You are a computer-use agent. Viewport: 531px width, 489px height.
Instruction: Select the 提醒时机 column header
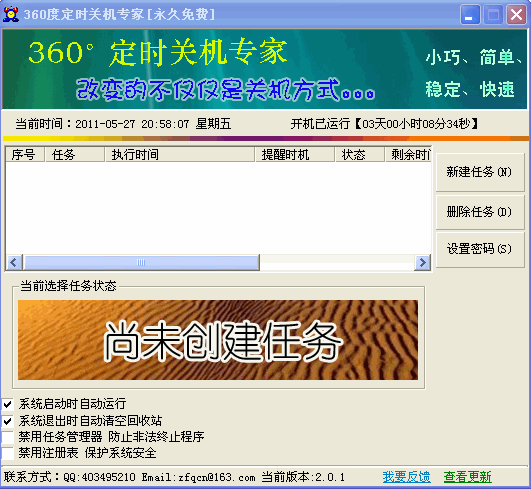pyautogui.click(x=295, y=155)
